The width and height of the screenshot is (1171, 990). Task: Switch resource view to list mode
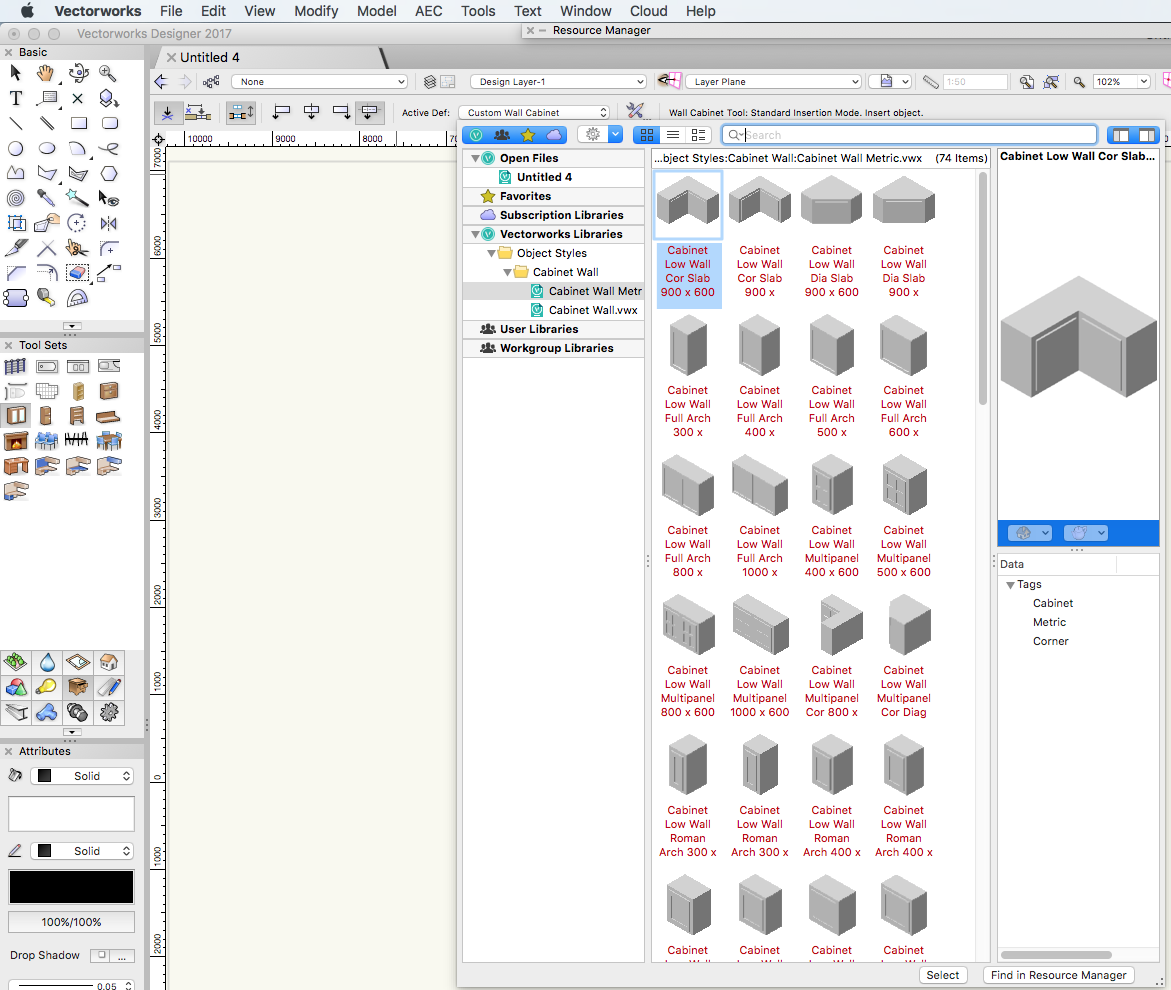672,134
